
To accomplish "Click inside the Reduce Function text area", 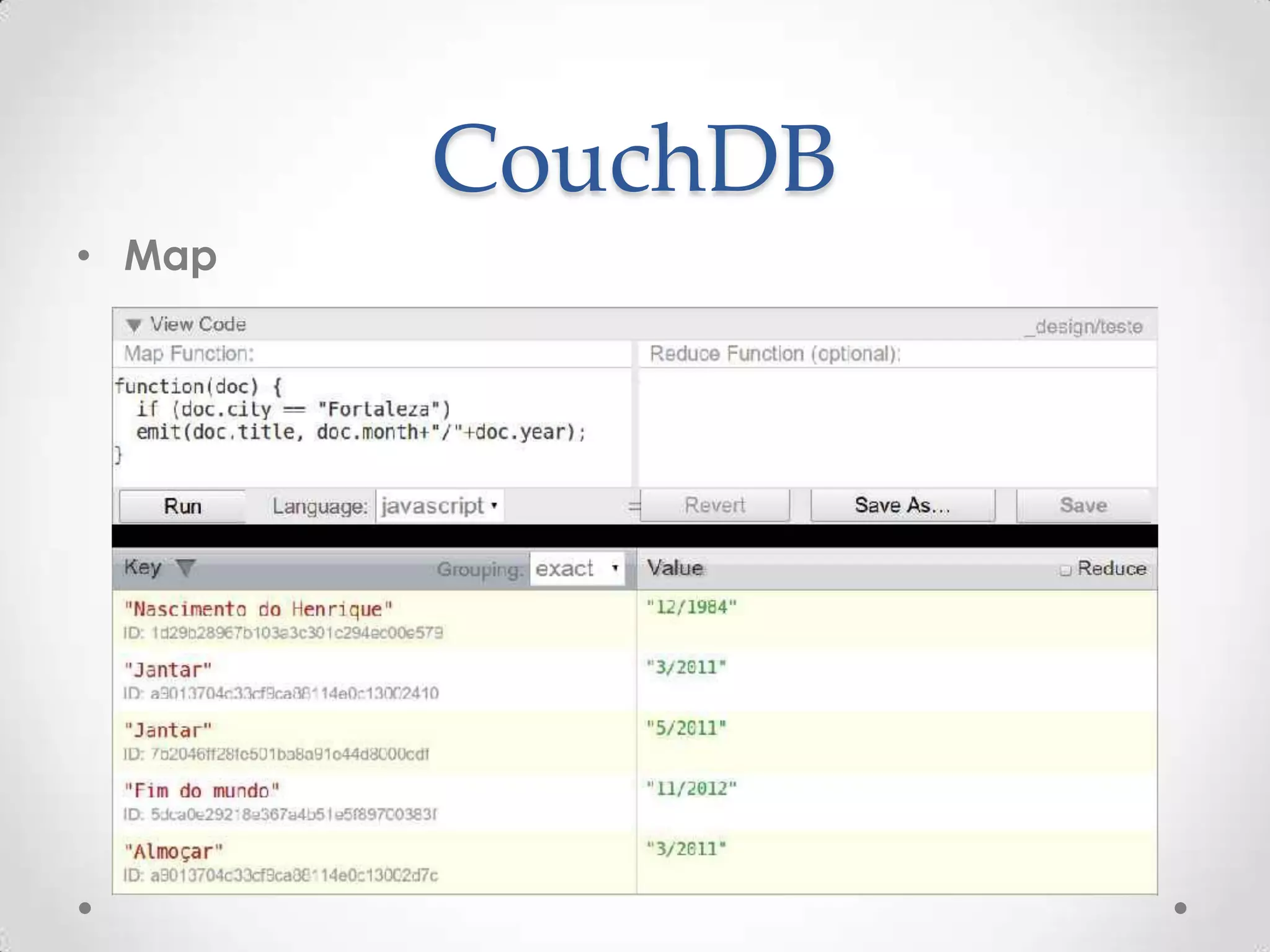I will [897, 427].
